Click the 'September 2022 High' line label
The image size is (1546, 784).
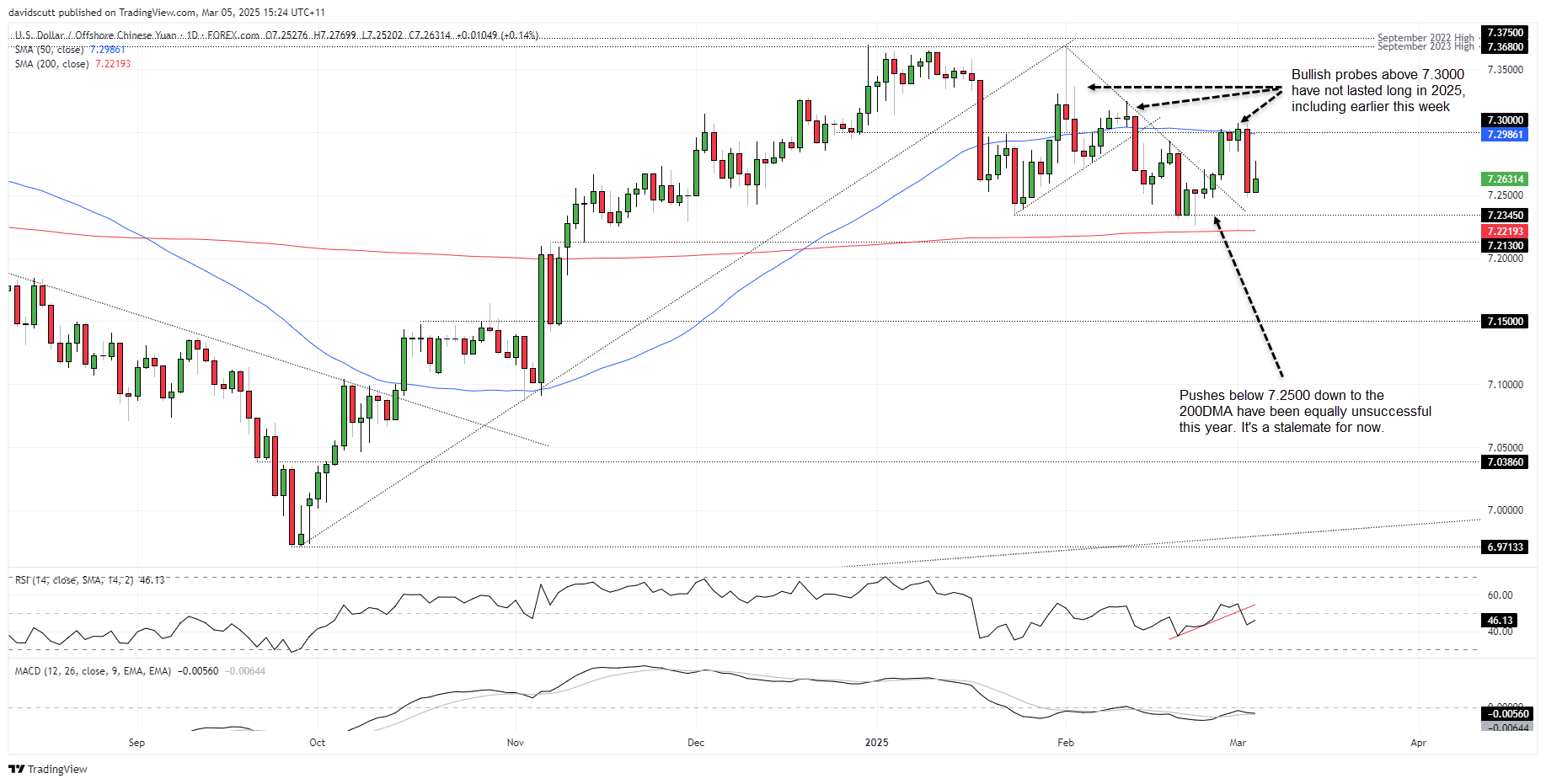[1426, 38]
